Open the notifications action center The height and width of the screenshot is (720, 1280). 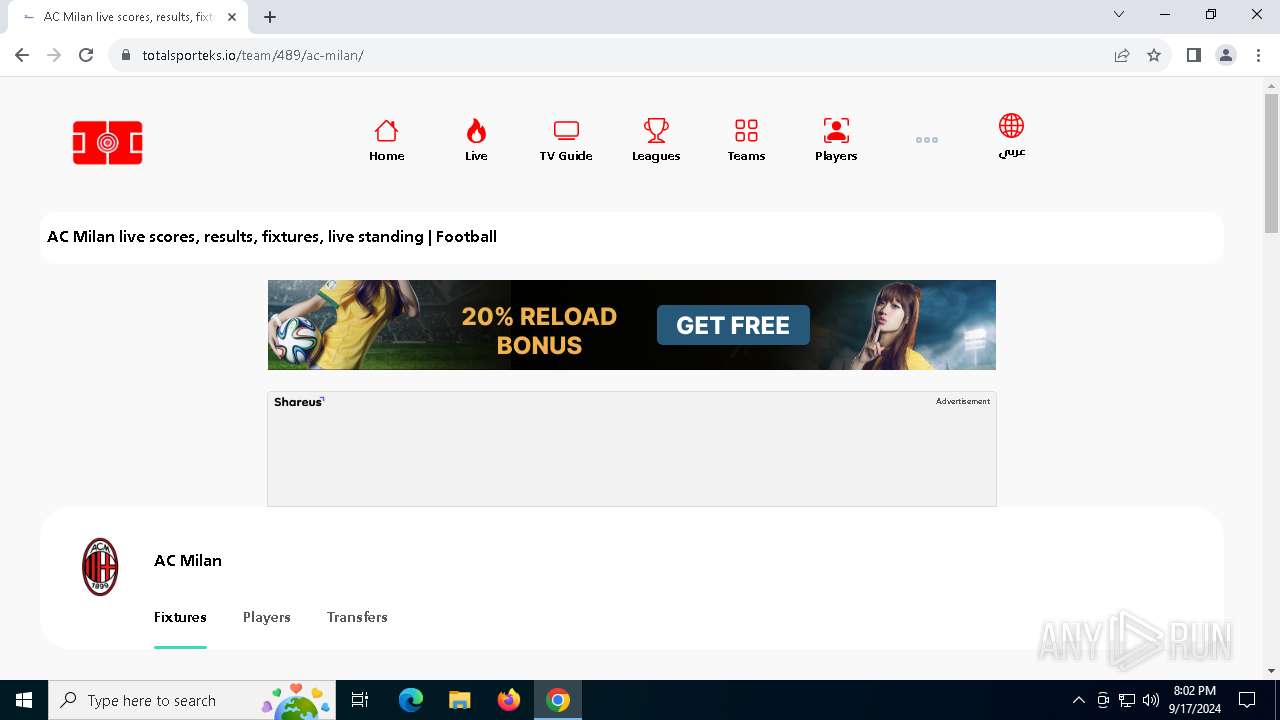click(x=1247, y=700)
